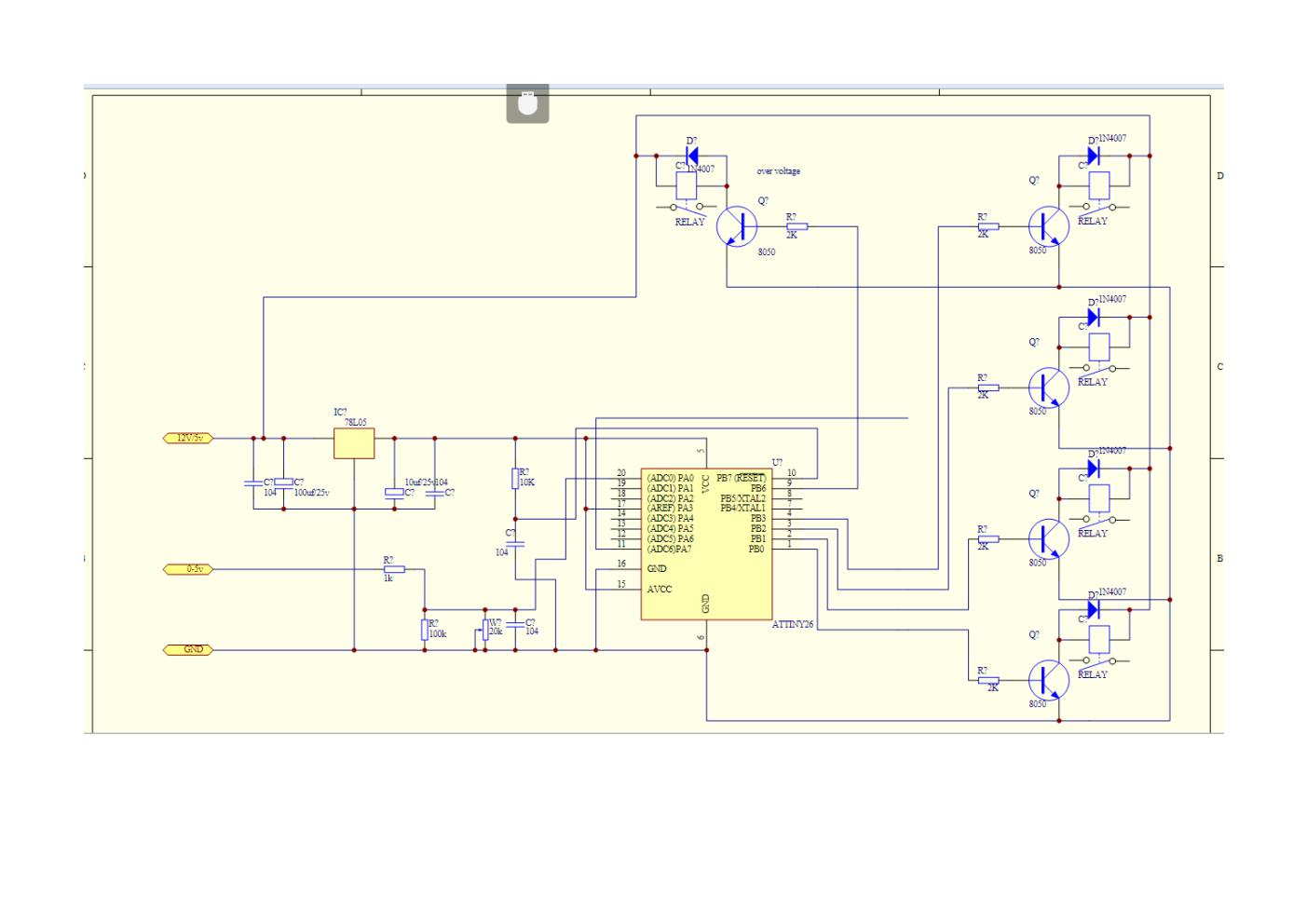Click the AVCC pin label

tap(660, 589)
